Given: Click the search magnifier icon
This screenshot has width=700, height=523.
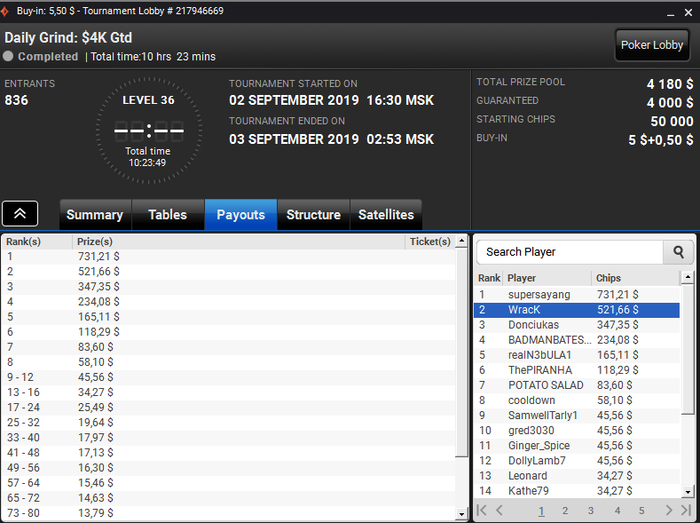Looking at the screenshot, I should 678,252.
